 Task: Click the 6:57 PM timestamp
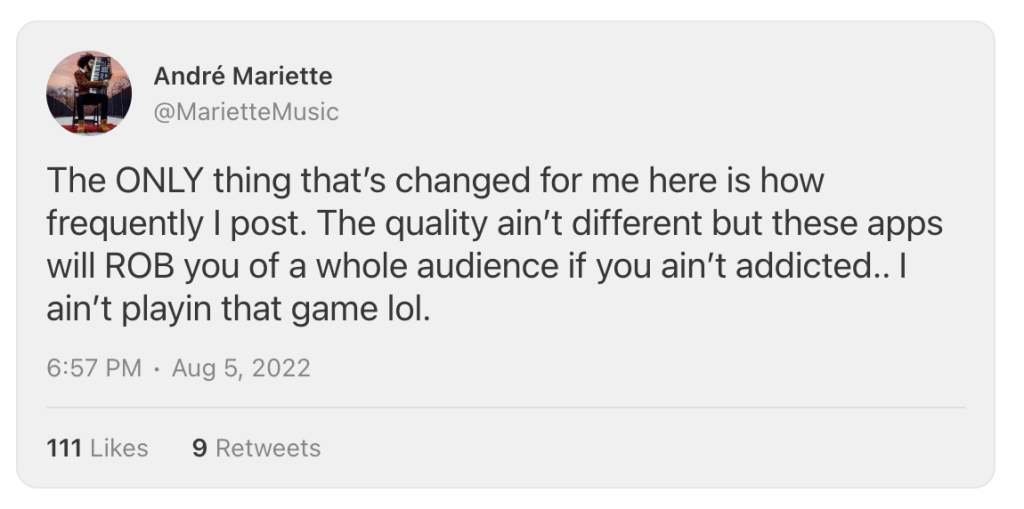(x=94, y=368)
